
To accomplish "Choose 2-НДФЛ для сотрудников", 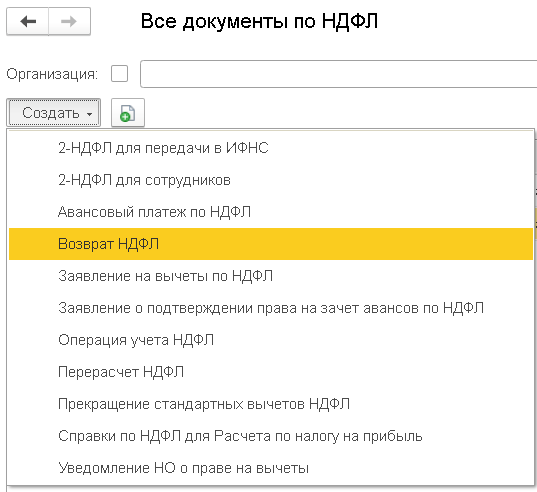I will 271,180.
